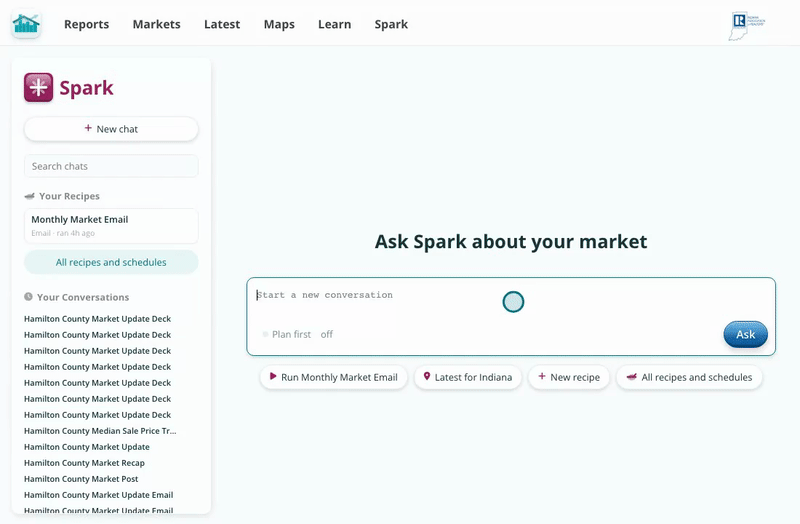This screenshot has height=524, width=800.
Task: Open the Maps nav item
Action: click(x=279, y=24)
